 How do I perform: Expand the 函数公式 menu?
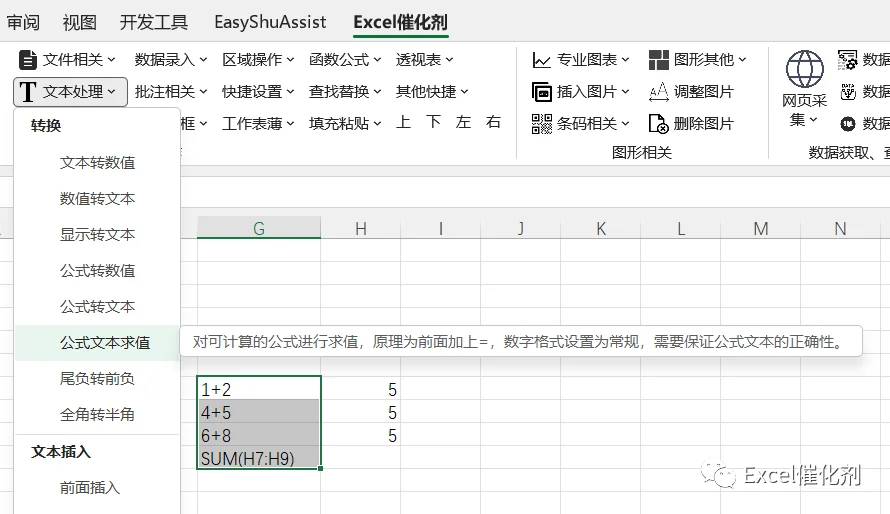[x=345, y=60]
